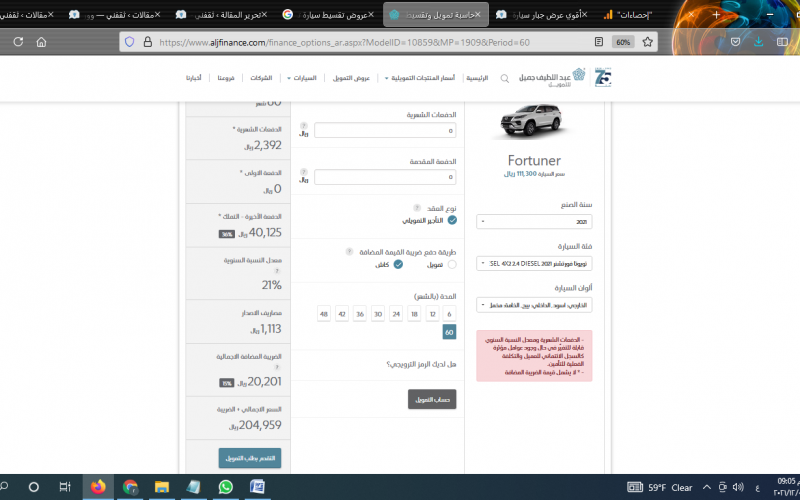Click the Fortuner car image
800x500 pixels.
coord(532,121)
